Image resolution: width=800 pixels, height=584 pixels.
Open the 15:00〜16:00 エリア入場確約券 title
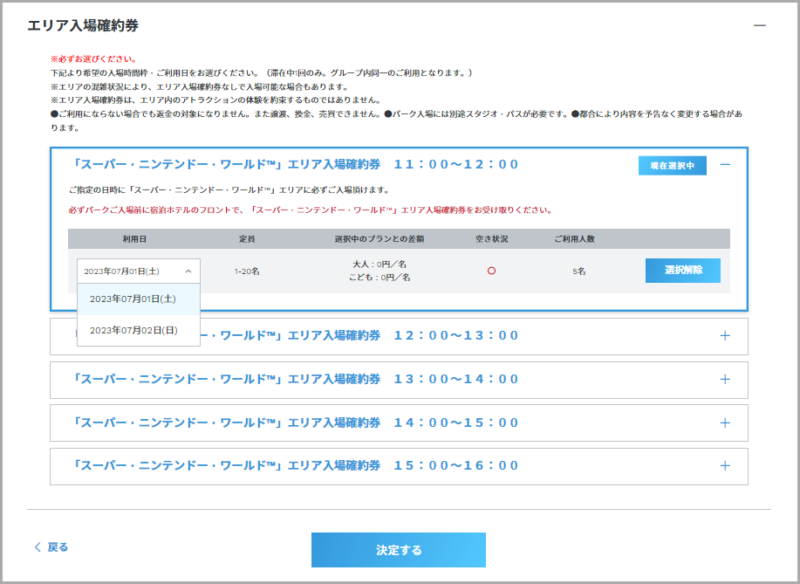tap(294, 466)
